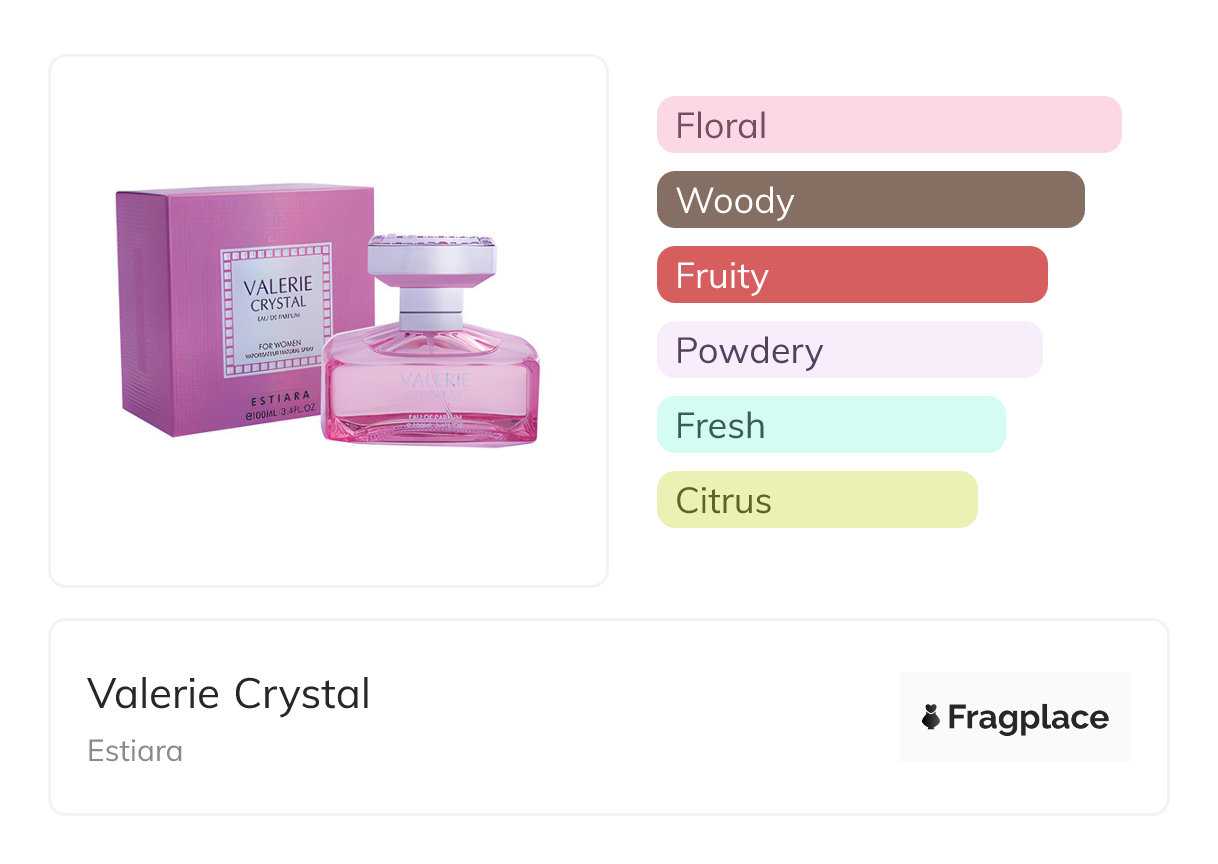Click the Fragplace bottle logo icon

click(x=931, y=717)
